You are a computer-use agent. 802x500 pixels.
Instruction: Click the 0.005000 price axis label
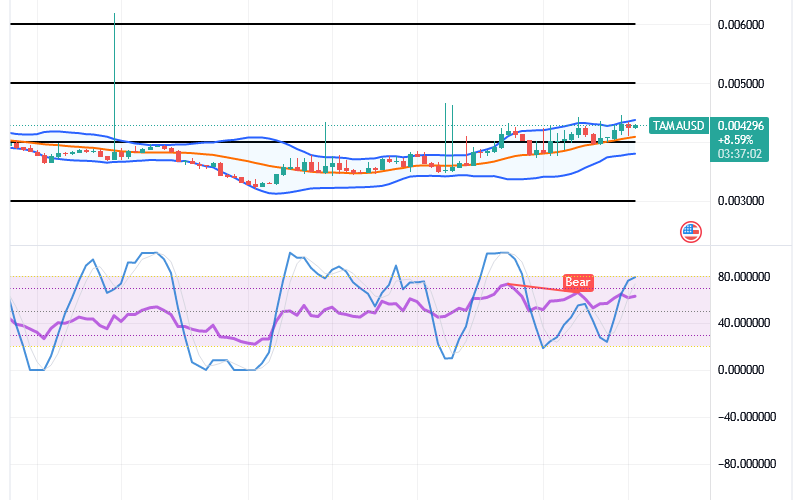pyautogui.click(x=741, y=84)
